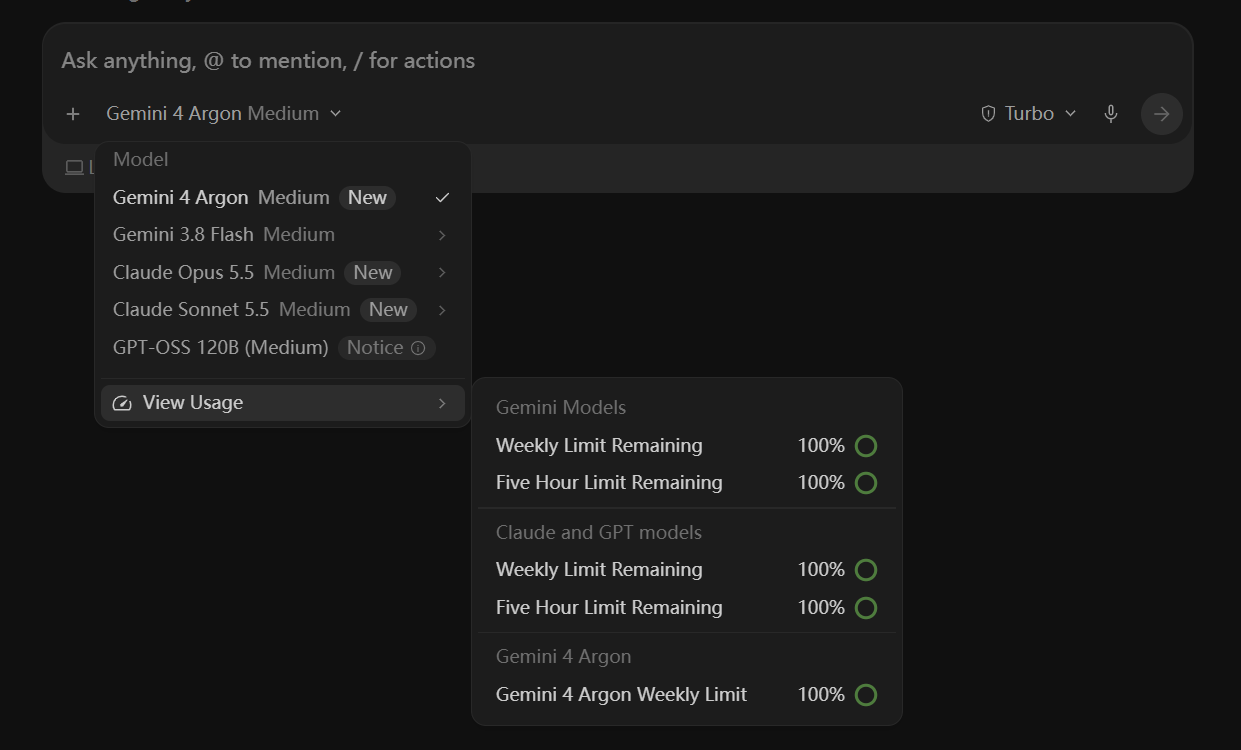Viewport: 1241px width, 750px height.
Task: Expand Gemini 3.8 Flash submenu arrow
Action: click(442, 235)
